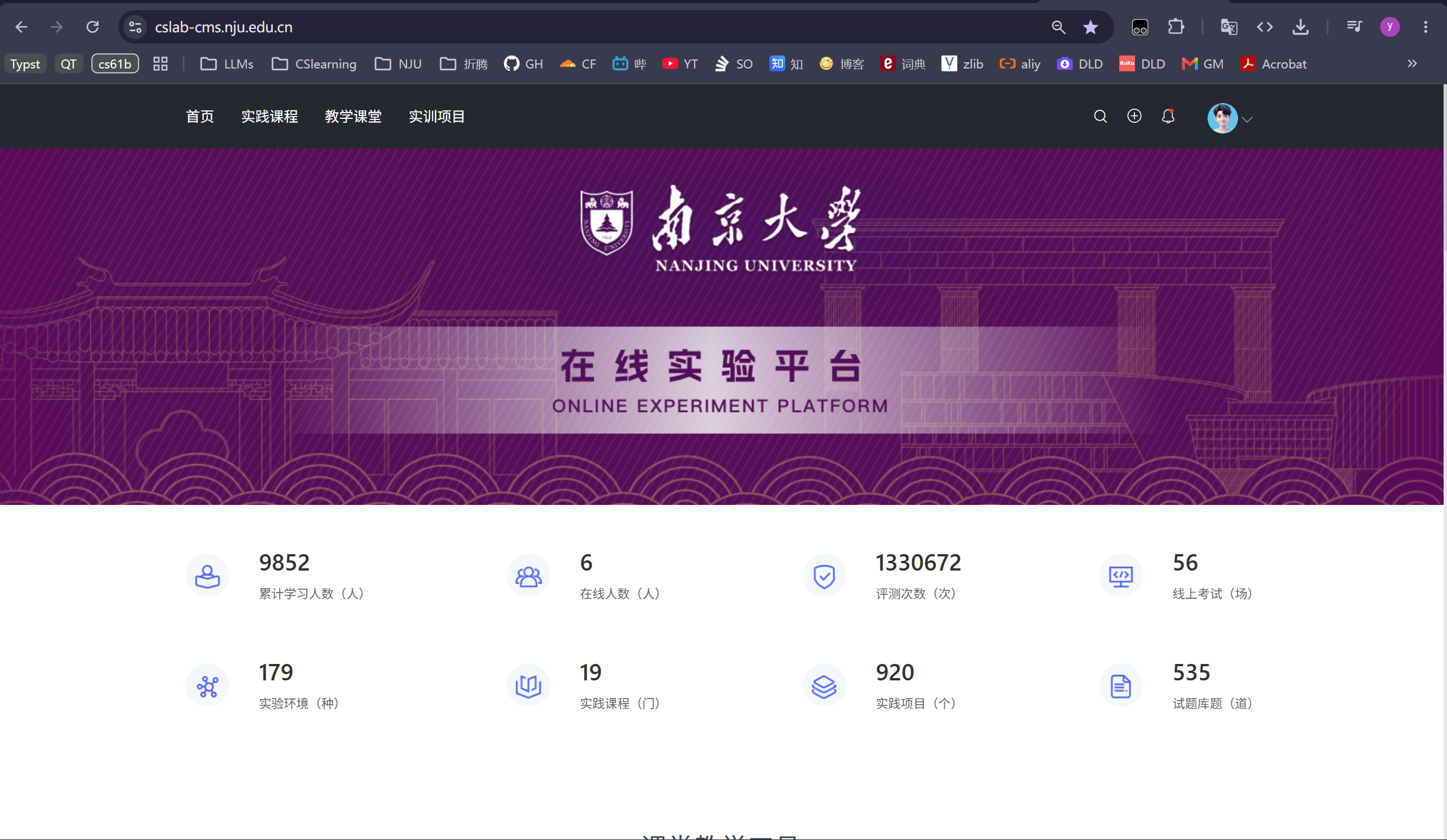Open the 教学课堂 navigation item
The image size is (1447, 840).
[x=353, y=117]
